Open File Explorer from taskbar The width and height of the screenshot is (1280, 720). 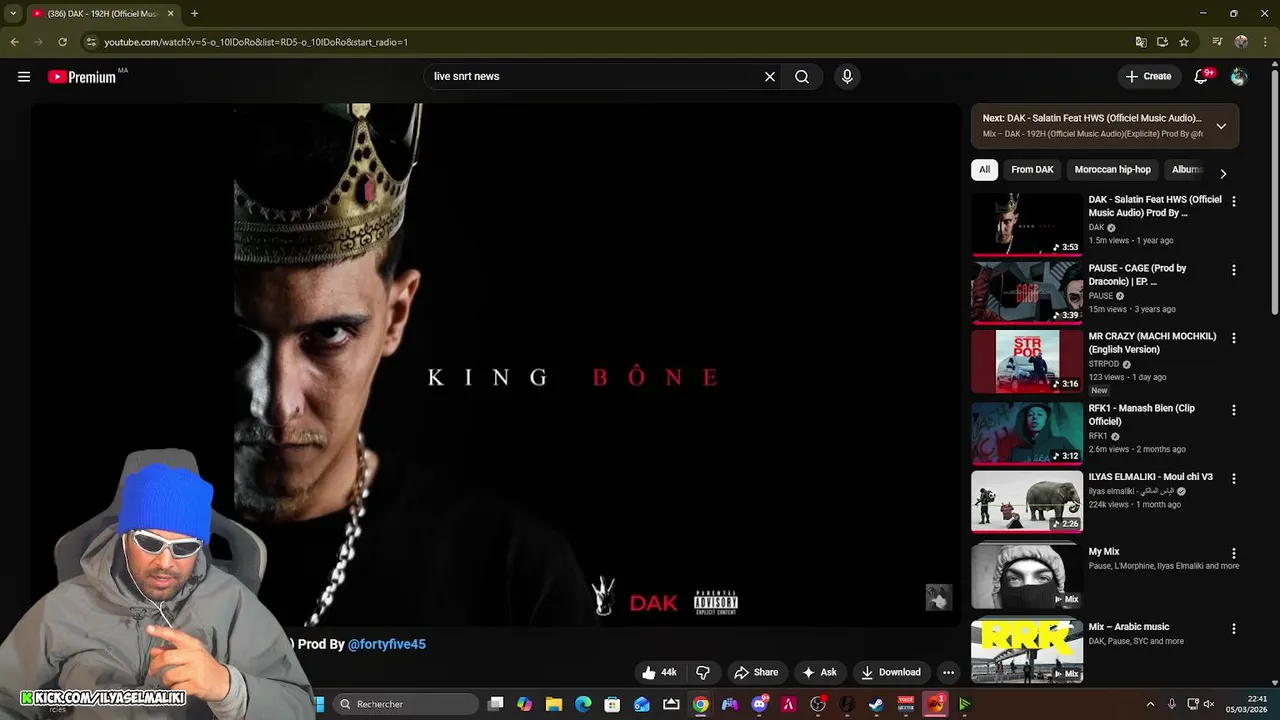pyautogui.click(x=554, y=704)
